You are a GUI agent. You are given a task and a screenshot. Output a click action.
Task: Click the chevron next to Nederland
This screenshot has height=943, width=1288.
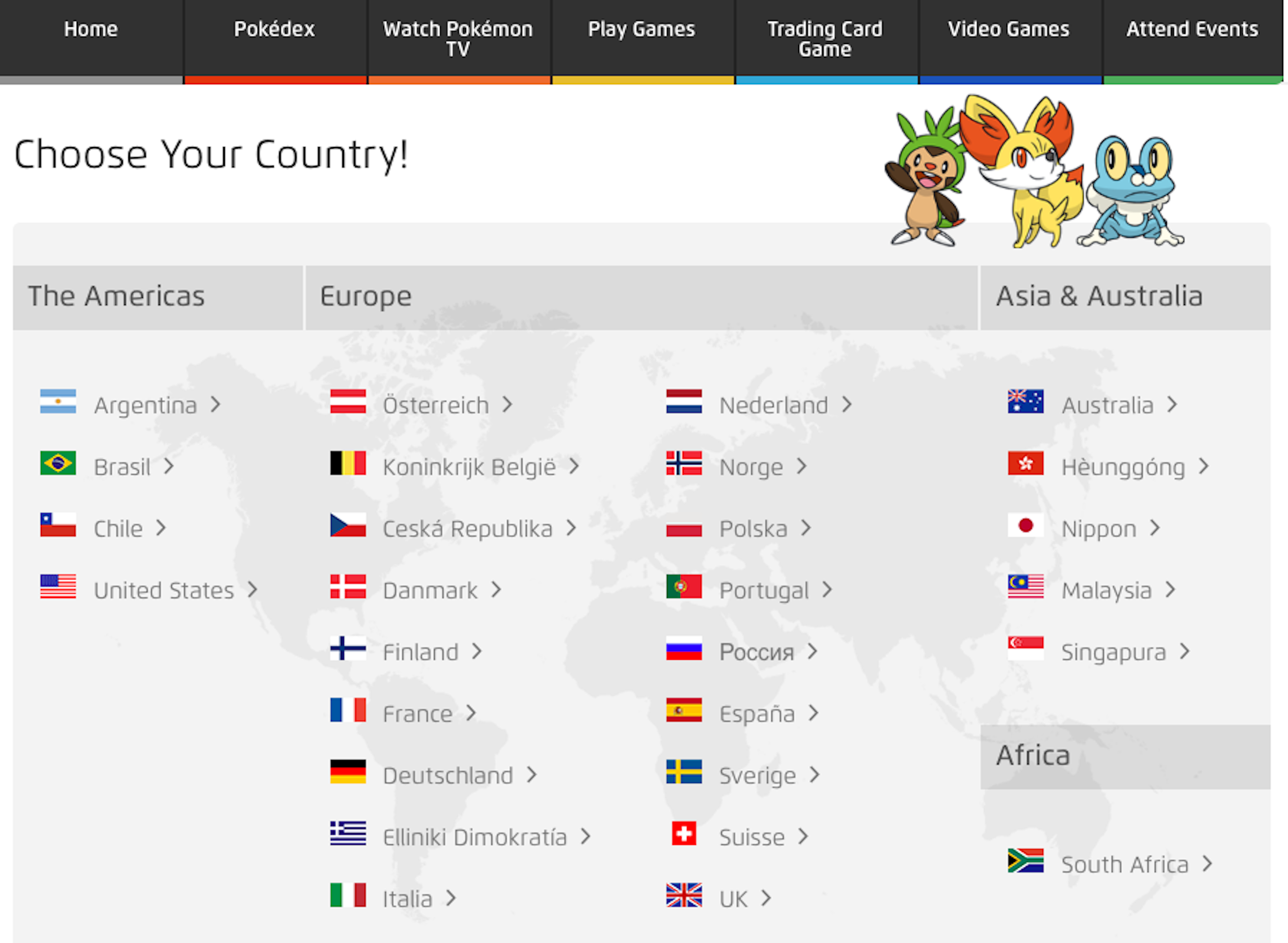click(x=847, y=404)
